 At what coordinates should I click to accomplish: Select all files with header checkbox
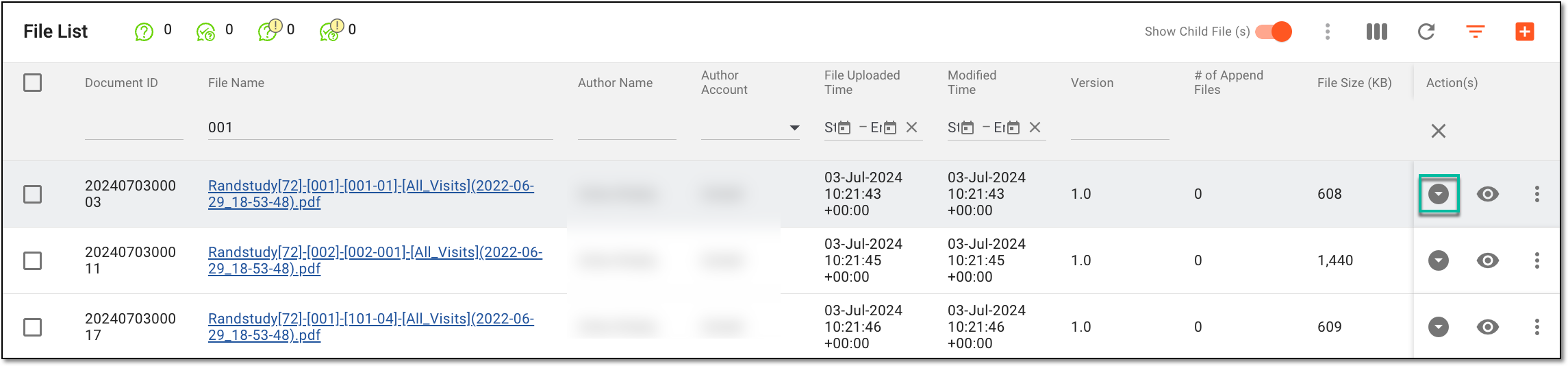(32, 83)
